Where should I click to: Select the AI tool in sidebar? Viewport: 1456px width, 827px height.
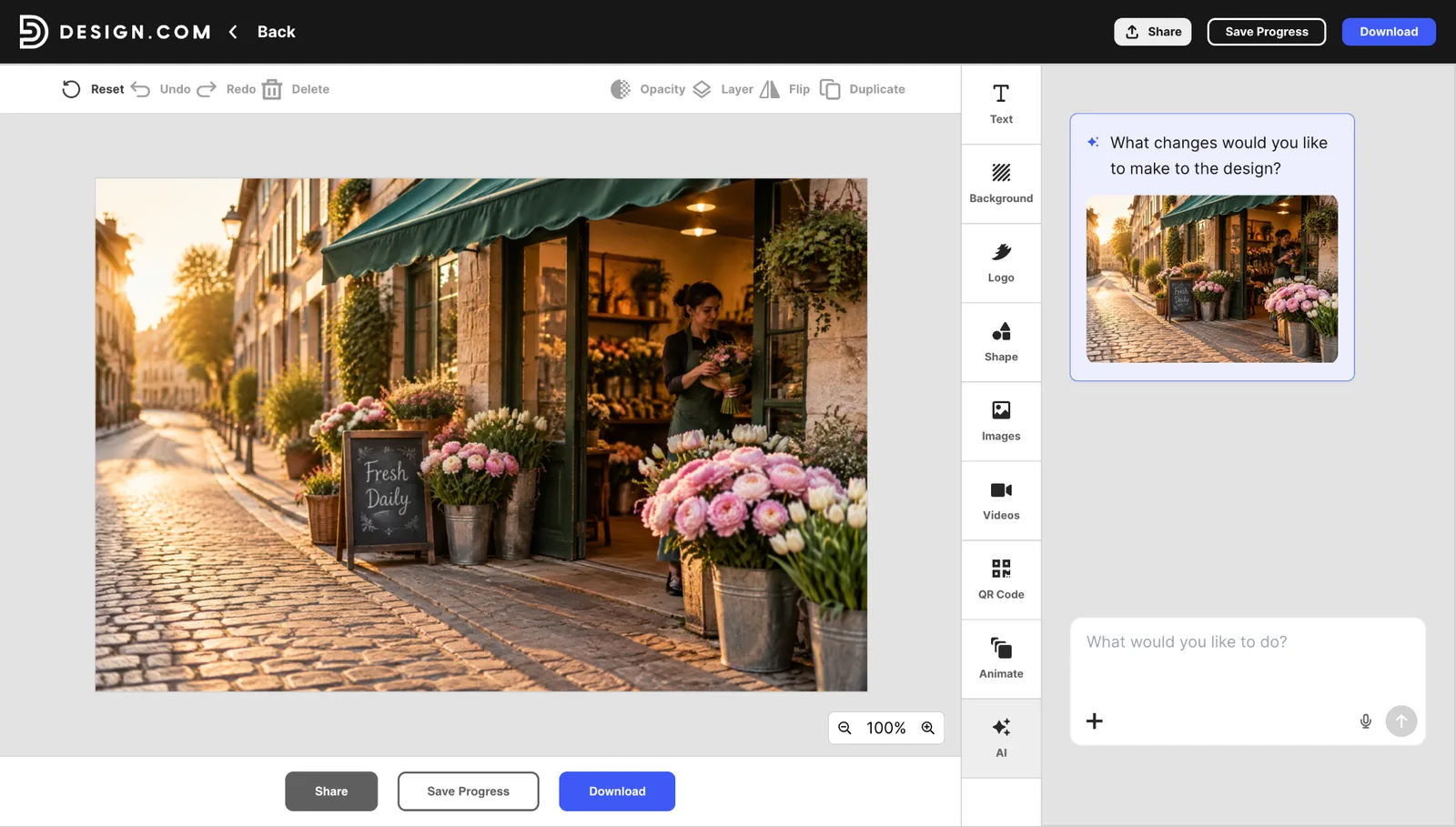click(1001, 738)
